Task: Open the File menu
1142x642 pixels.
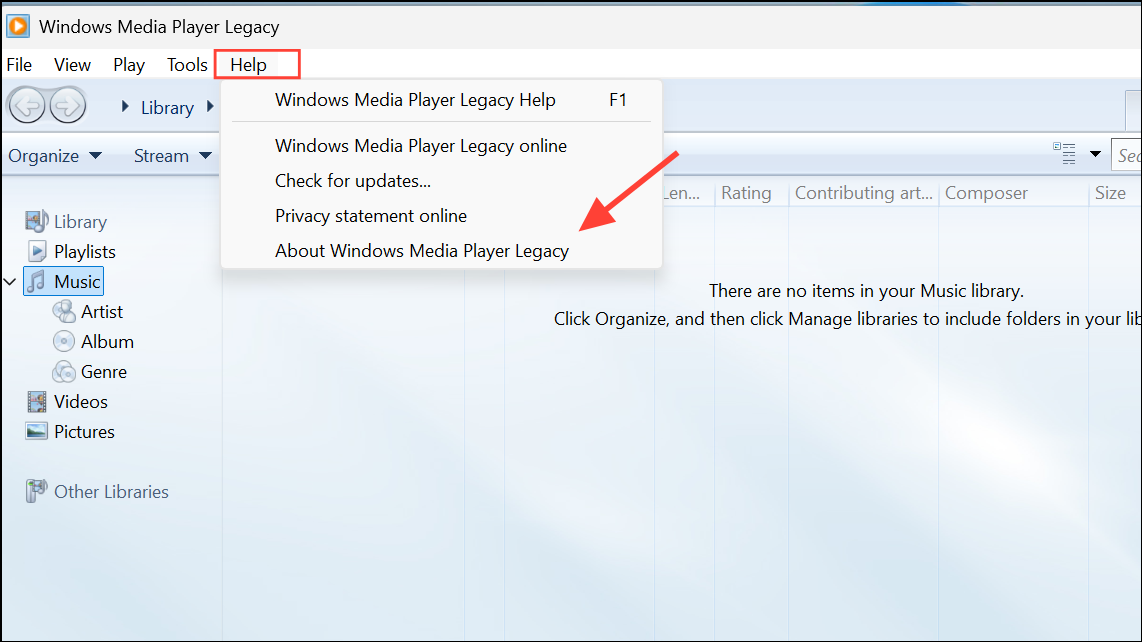Action: pyautogui.click(x=20, y=65)
